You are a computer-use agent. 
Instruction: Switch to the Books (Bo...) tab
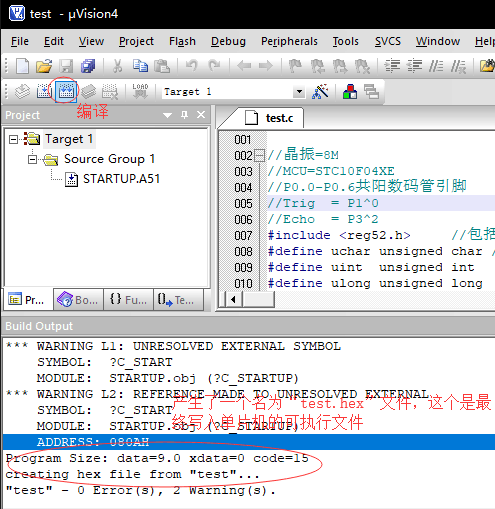click(78, 300)
